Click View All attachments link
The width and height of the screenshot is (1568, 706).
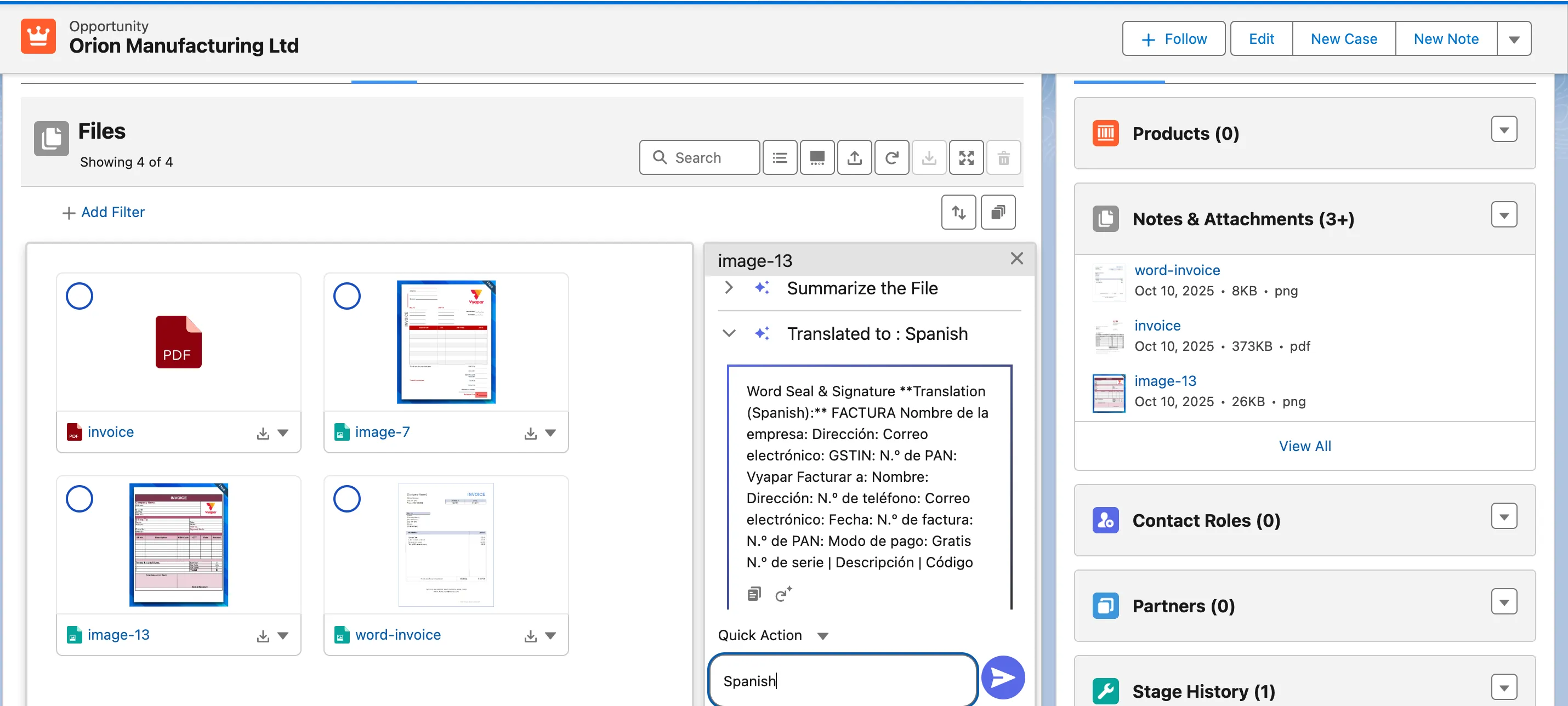(x=1304, y=446)
